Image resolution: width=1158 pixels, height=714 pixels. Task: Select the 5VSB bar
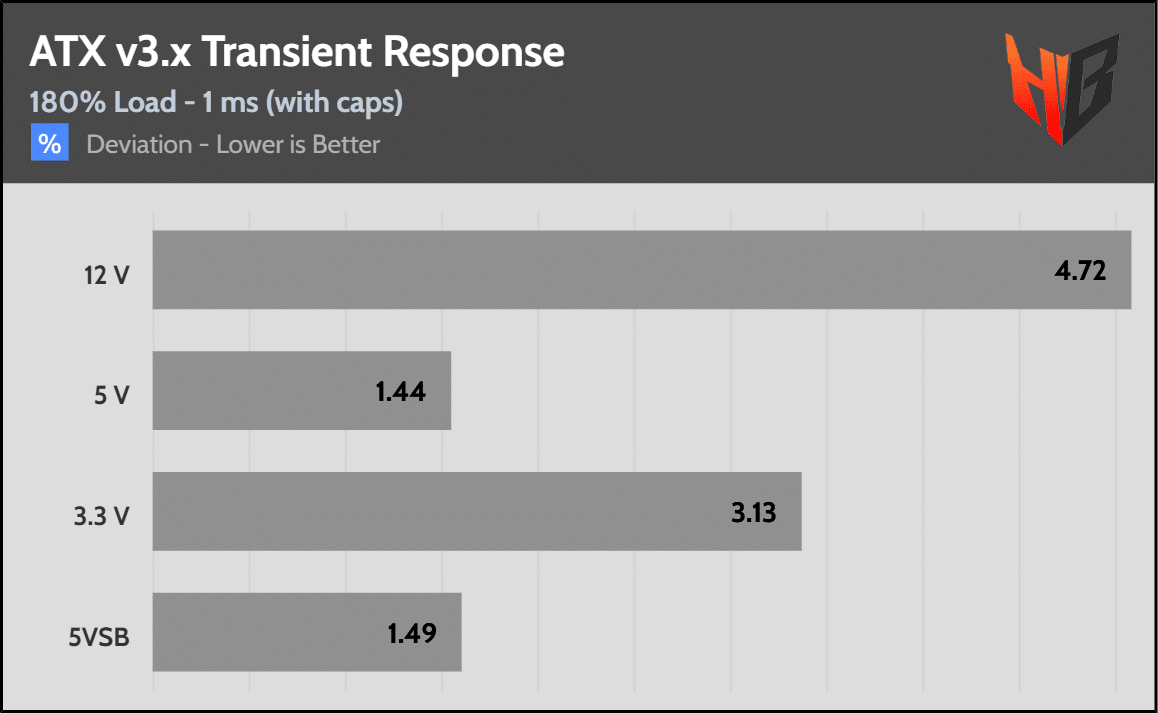tap(307, 632)
